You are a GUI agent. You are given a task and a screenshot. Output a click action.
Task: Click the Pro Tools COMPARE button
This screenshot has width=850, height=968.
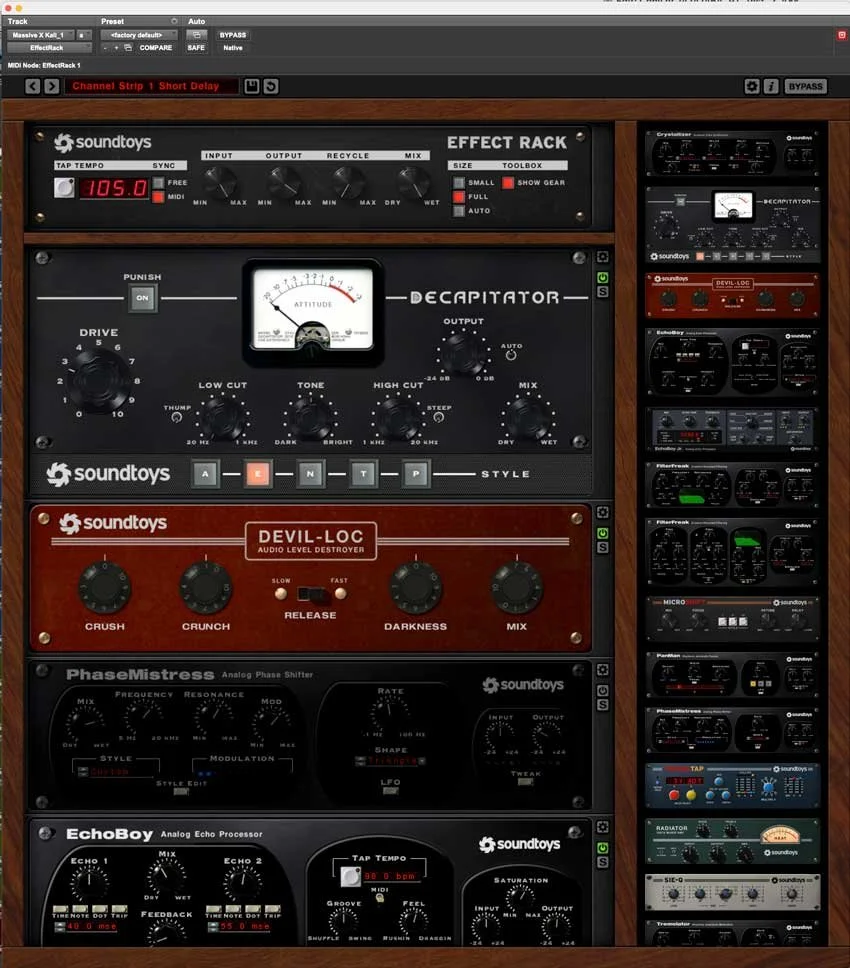(156, 48)
